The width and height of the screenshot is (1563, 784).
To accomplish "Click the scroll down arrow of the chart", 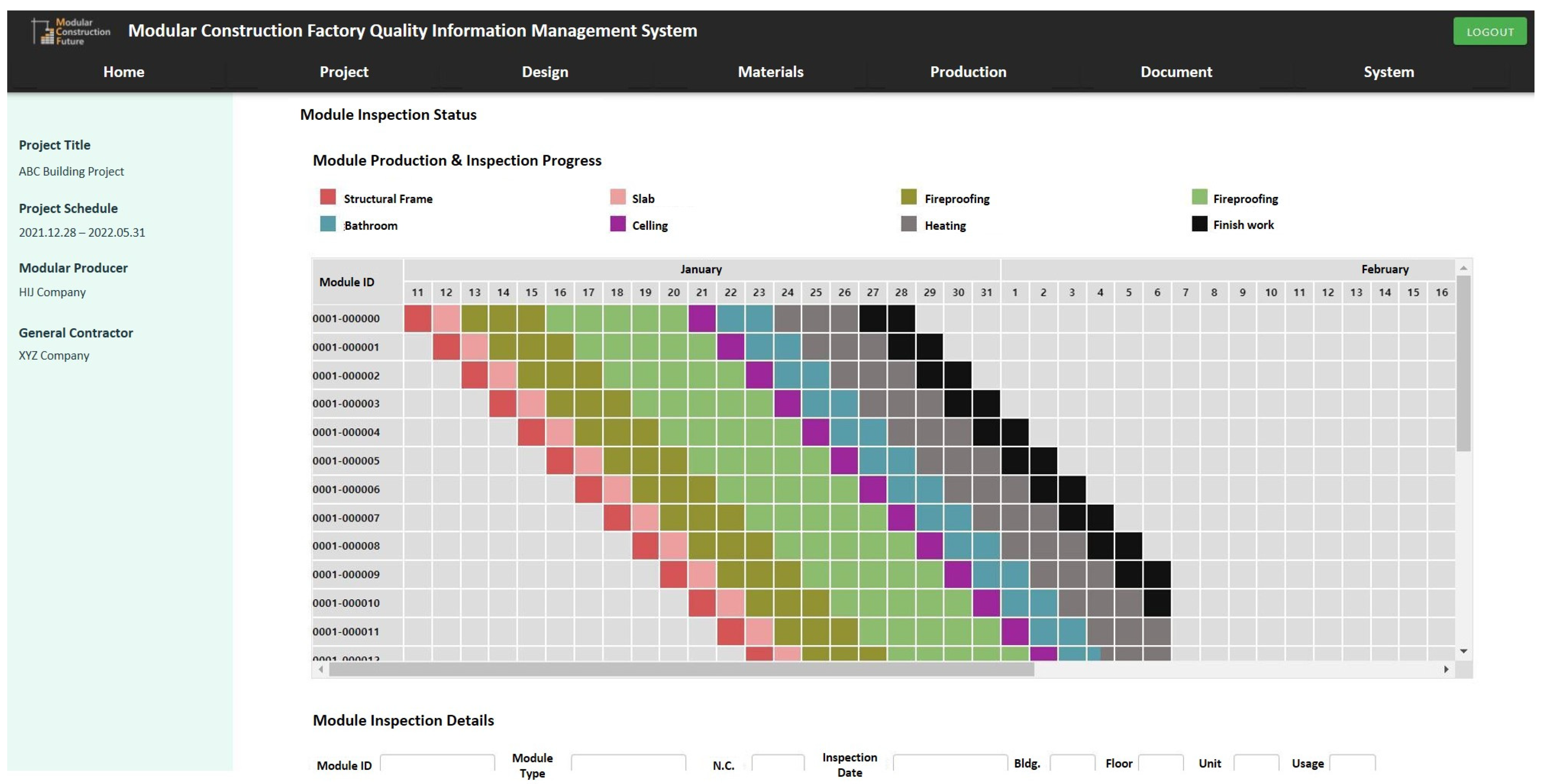I will pyautogui.click(x=1463, y=651).
